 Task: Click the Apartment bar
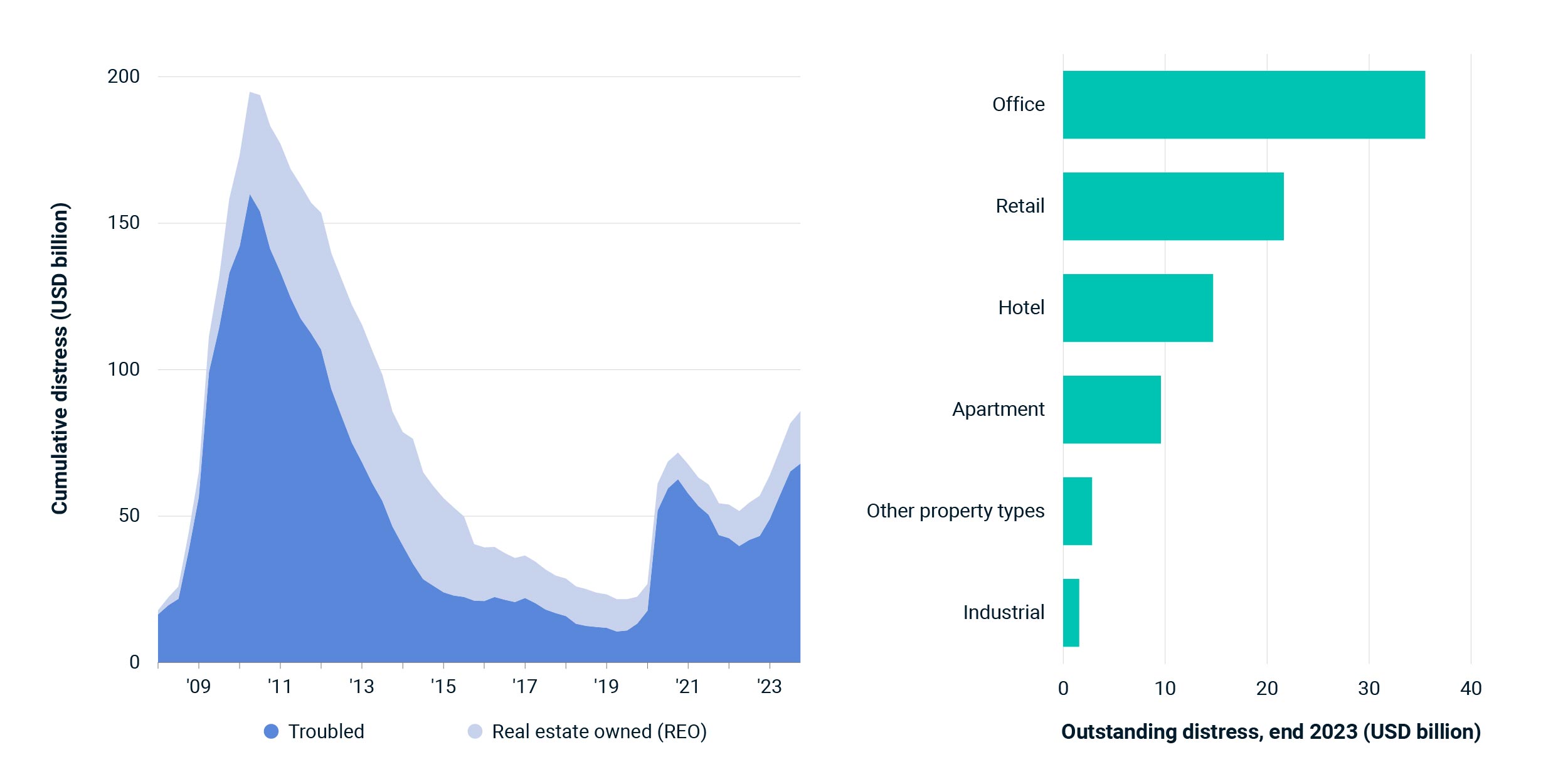(1111, 410)
